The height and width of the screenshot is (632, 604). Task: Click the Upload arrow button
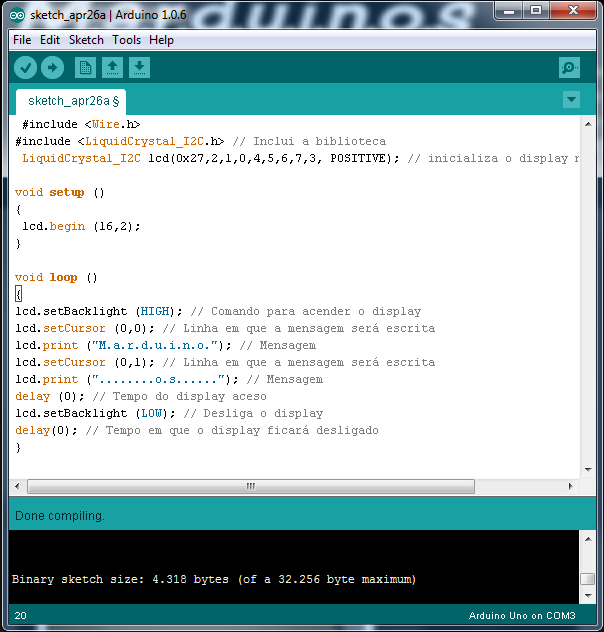click(52, 67)
